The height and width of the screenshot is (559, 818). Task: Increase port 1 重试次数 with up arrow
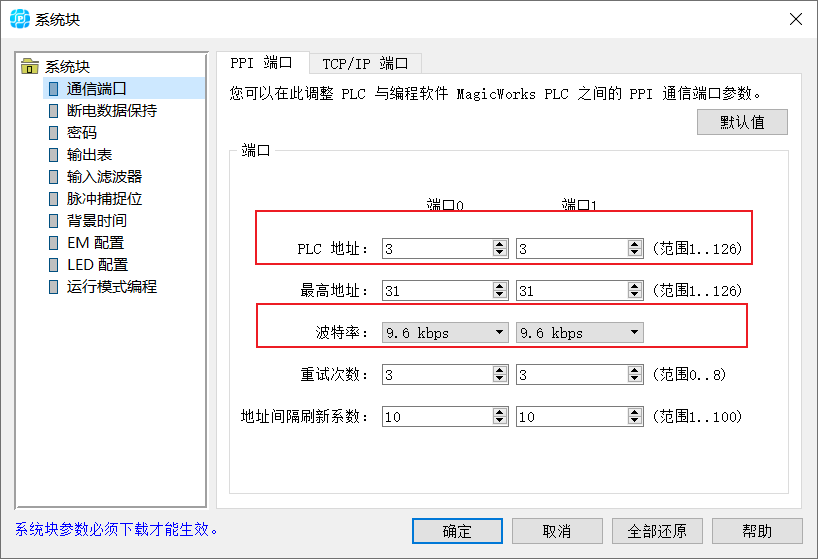pyautogui.click(x=635, y=370)
